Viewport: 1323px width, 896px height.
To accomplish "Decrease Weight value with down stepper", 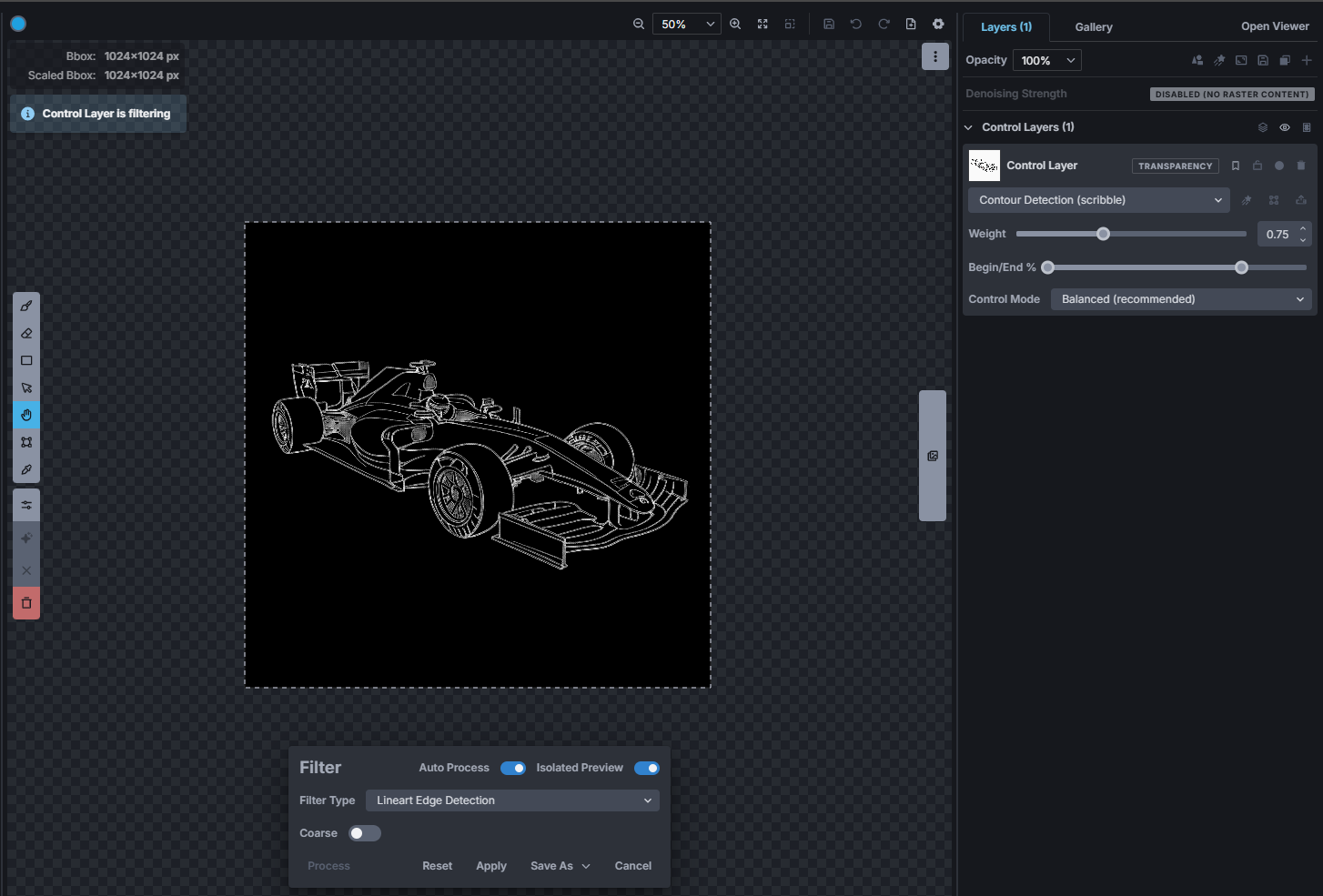I will pyautogui.click(x=1303, y=240).
